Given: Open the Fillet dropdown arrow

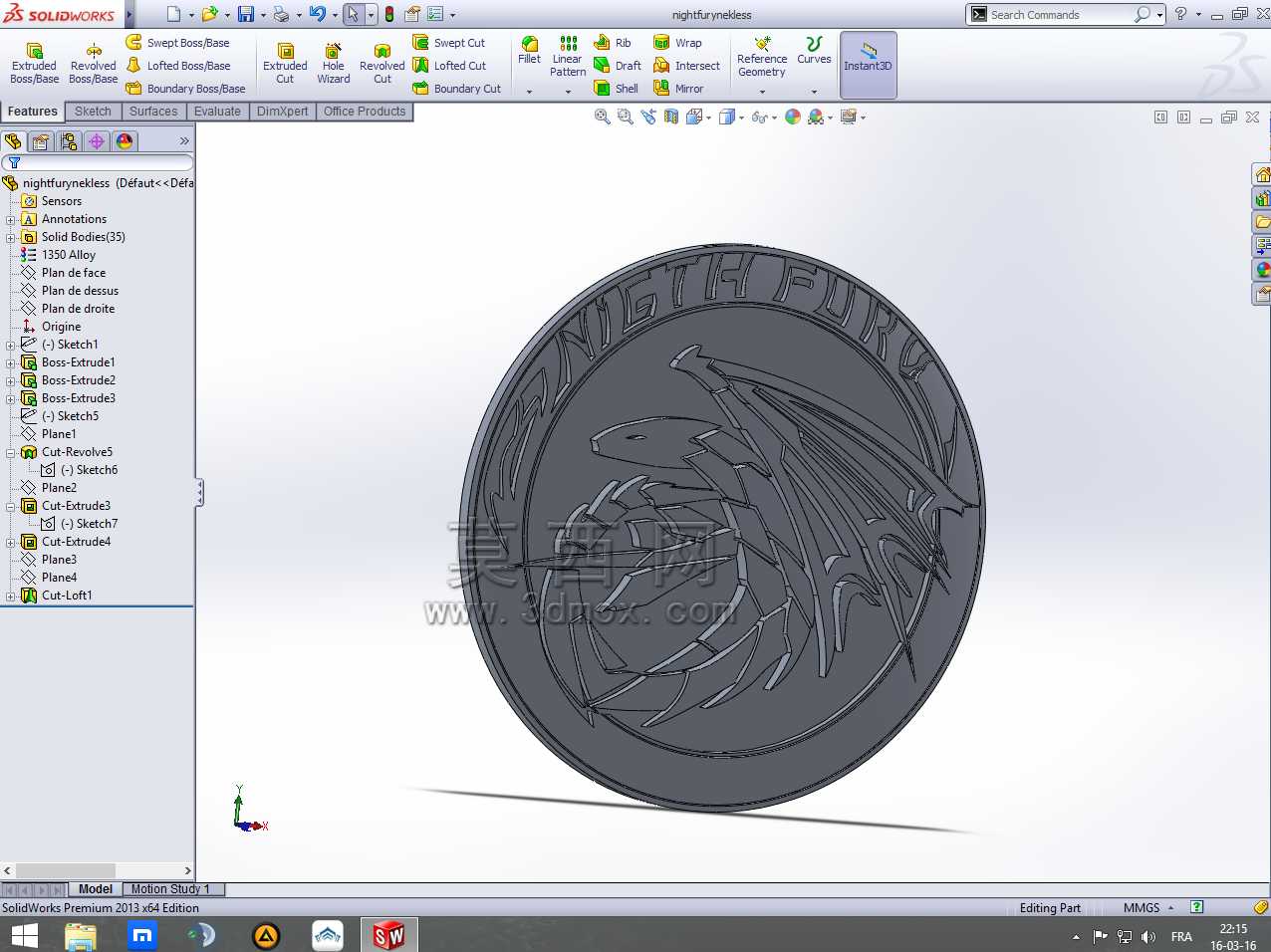Looking at the screenshot, I should 529,92.
